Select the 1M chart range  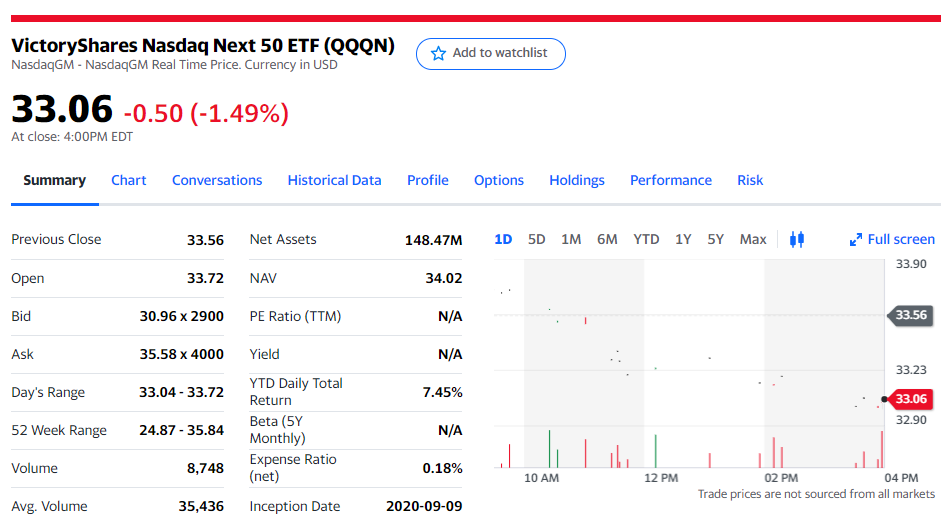571,240
